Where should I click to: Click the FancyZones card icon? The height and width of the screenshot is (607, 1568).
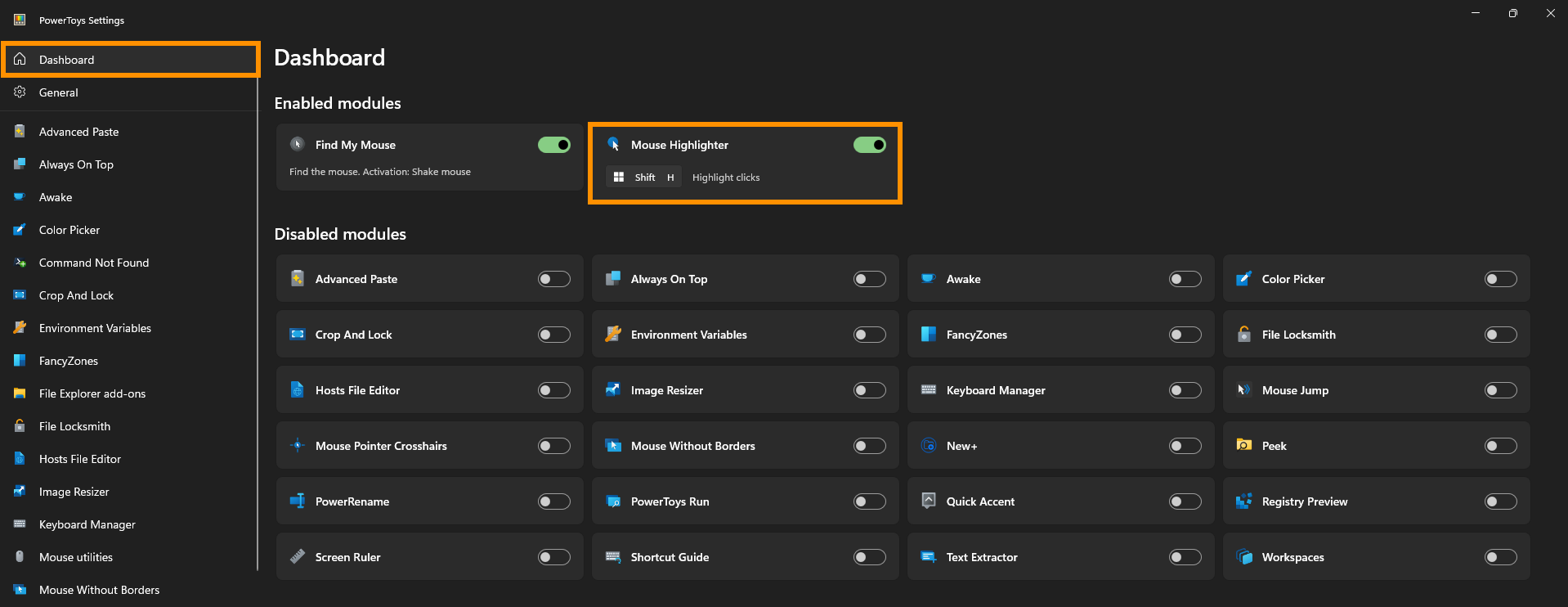pyautogui.click(x=929, y=334)
